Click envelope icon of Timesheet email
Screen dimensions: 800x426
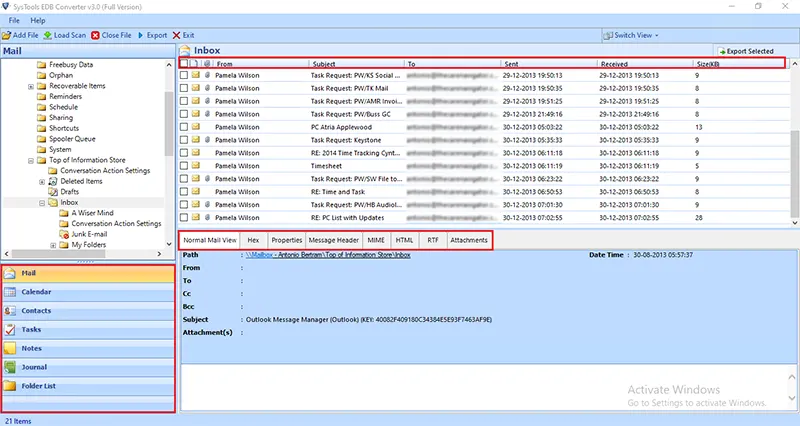pos(196,166)
